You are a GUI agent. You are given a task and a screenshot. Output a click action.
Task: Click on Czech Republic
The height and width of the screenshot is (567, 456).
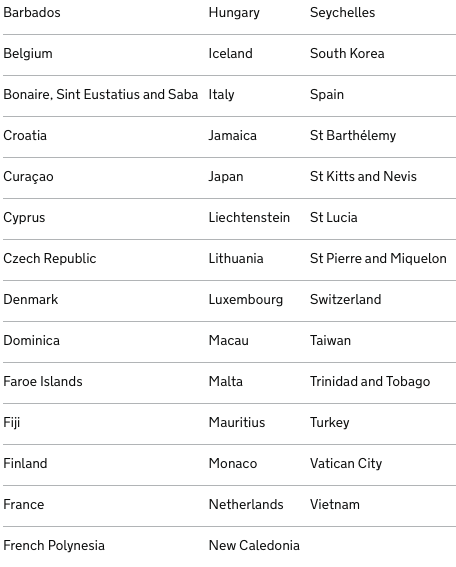(50, 259)
